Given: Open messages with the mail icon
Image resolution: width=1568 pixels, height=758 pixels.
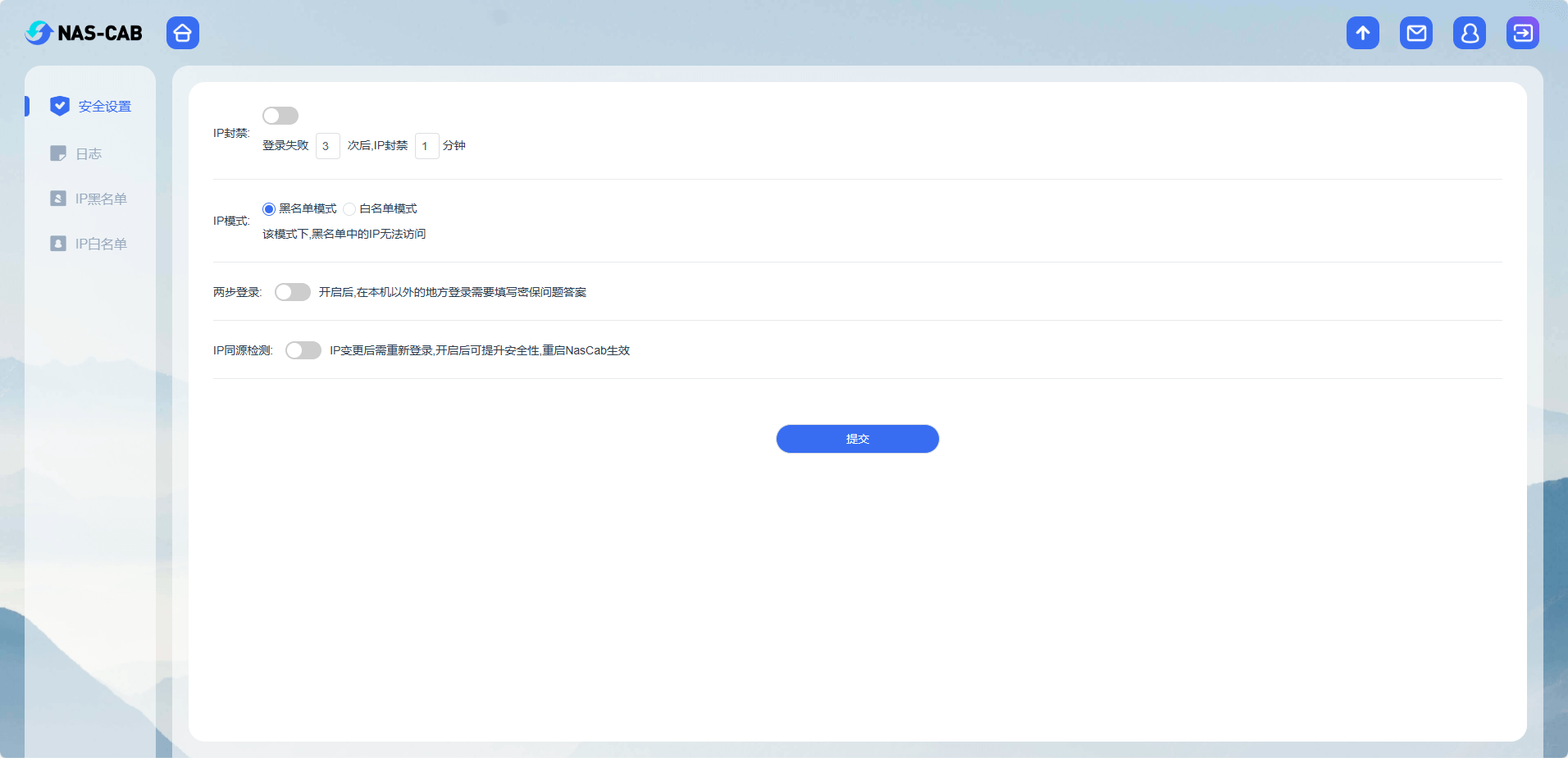Looking at the screenshot, I should click(x=1416, y=33).
